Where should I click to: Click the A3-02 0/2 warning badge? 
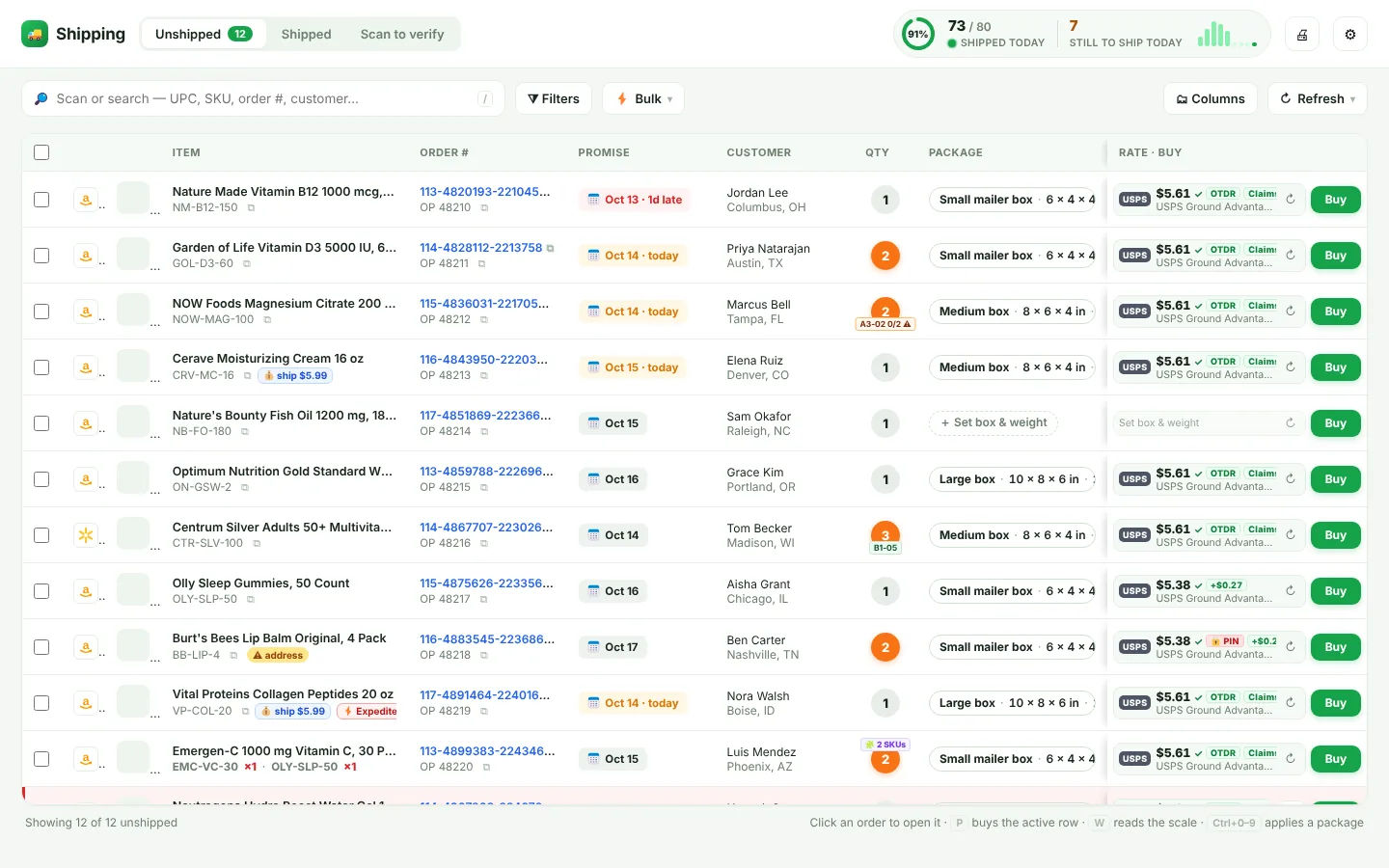point(885,324)
